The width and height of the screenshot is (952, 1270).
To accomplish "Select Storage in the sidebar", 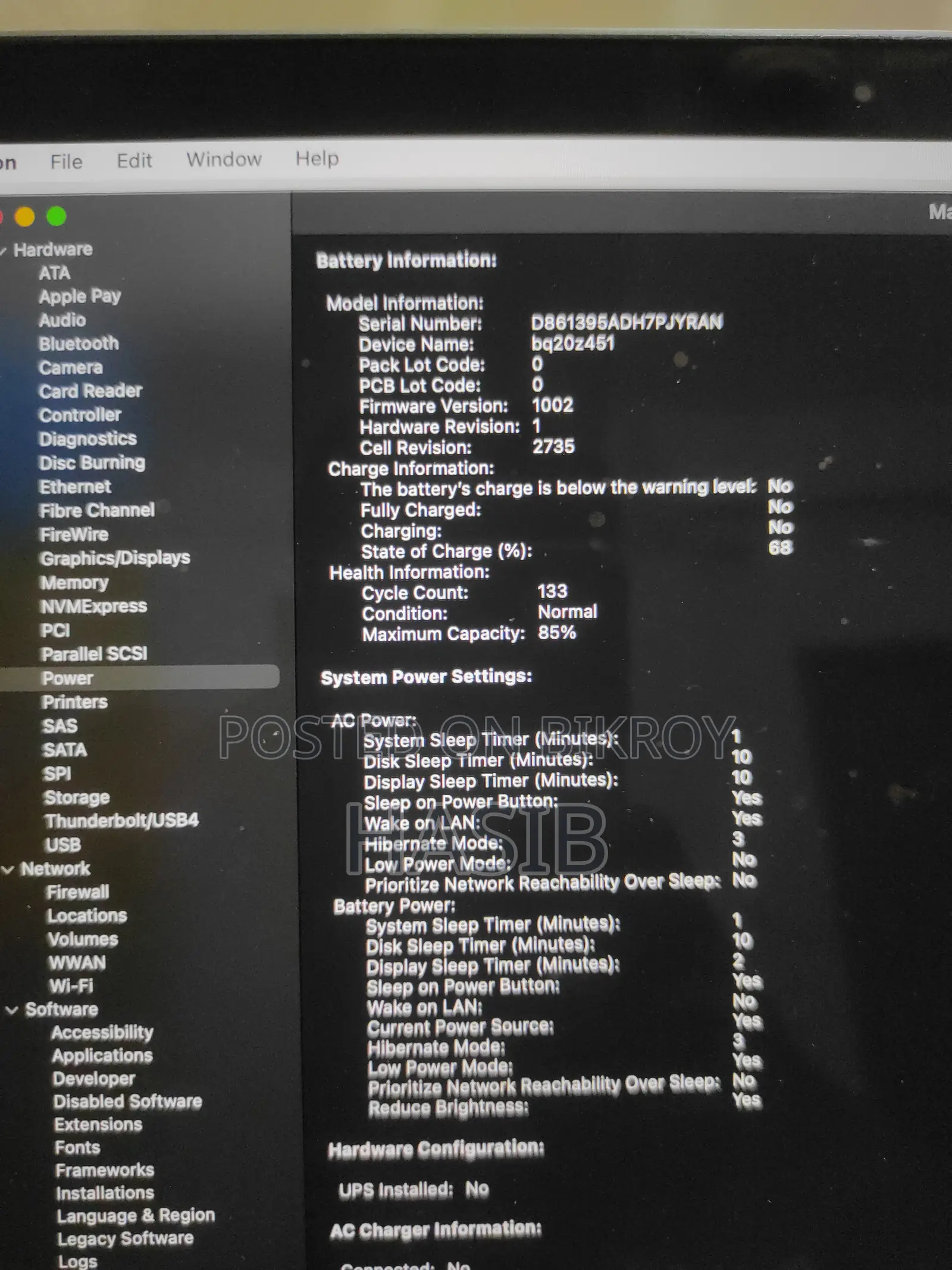I will coord(77,797).
